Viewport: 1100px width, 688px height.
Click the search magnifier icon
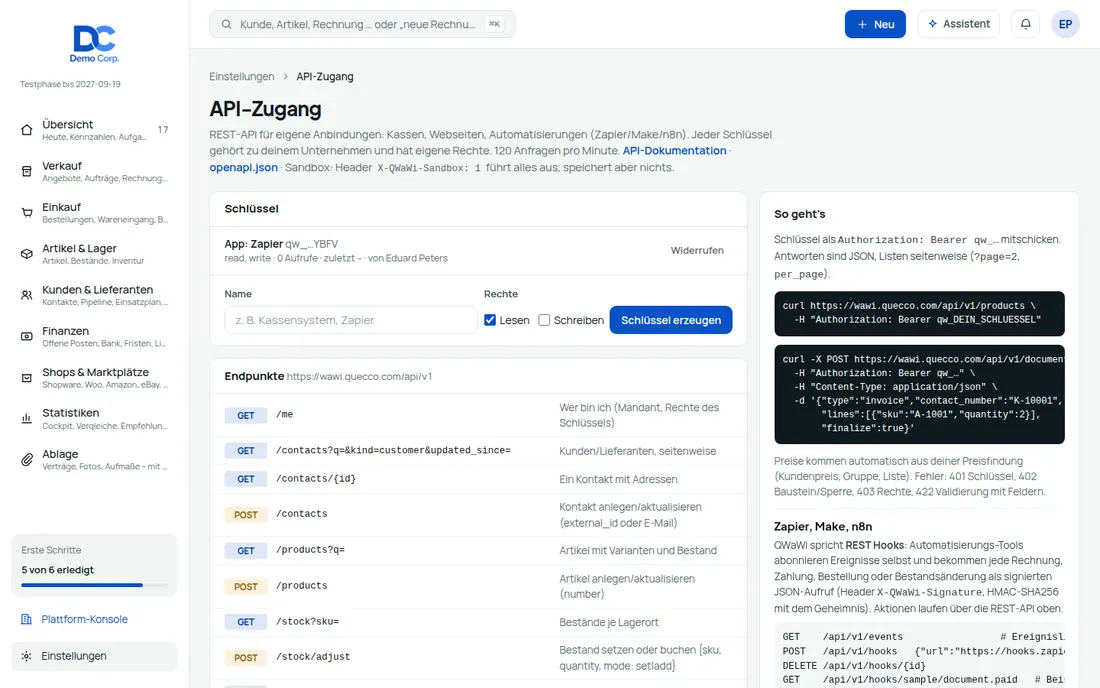point(227,25)
